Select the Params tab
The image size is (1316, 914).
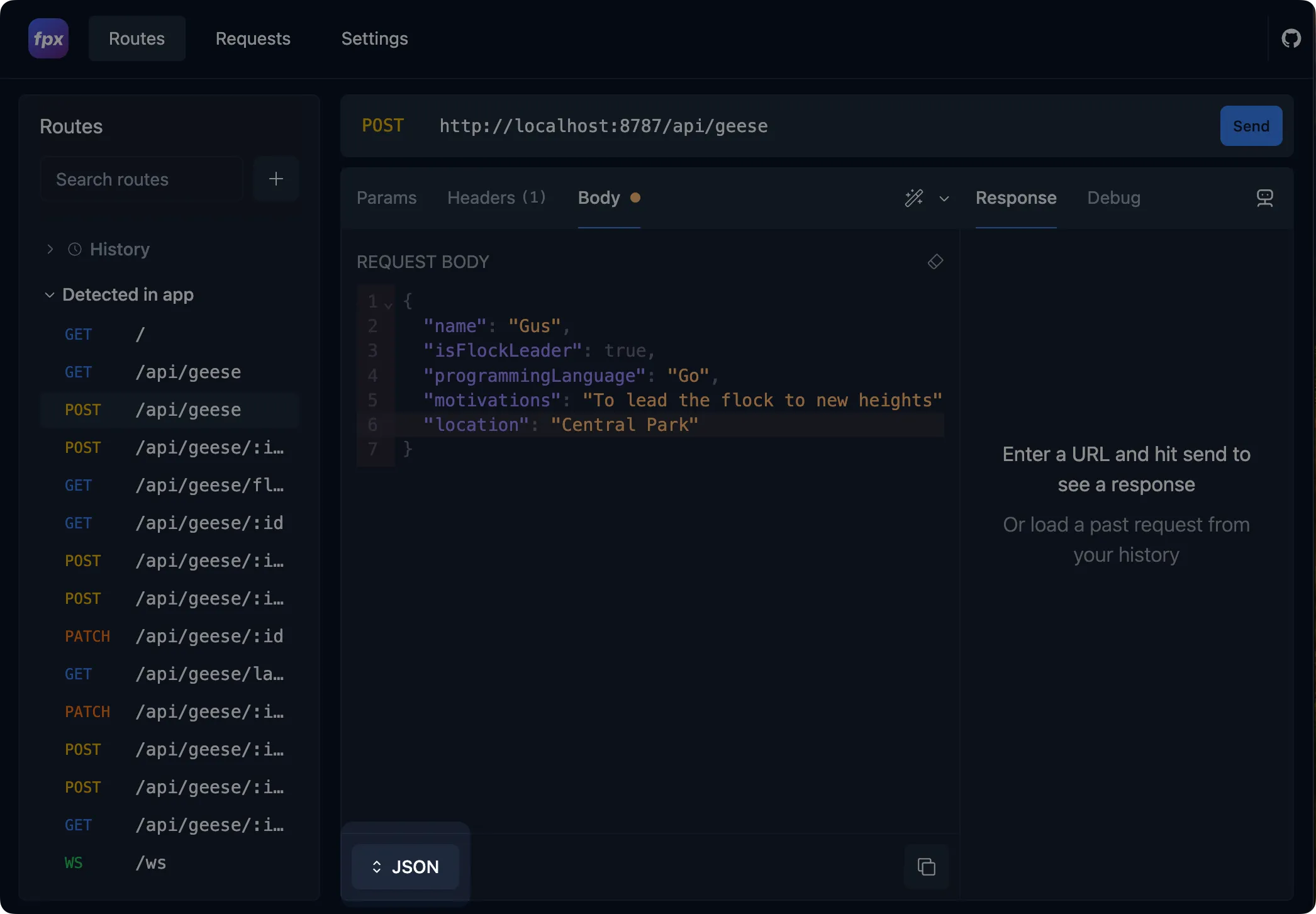[x=386, y=198]
